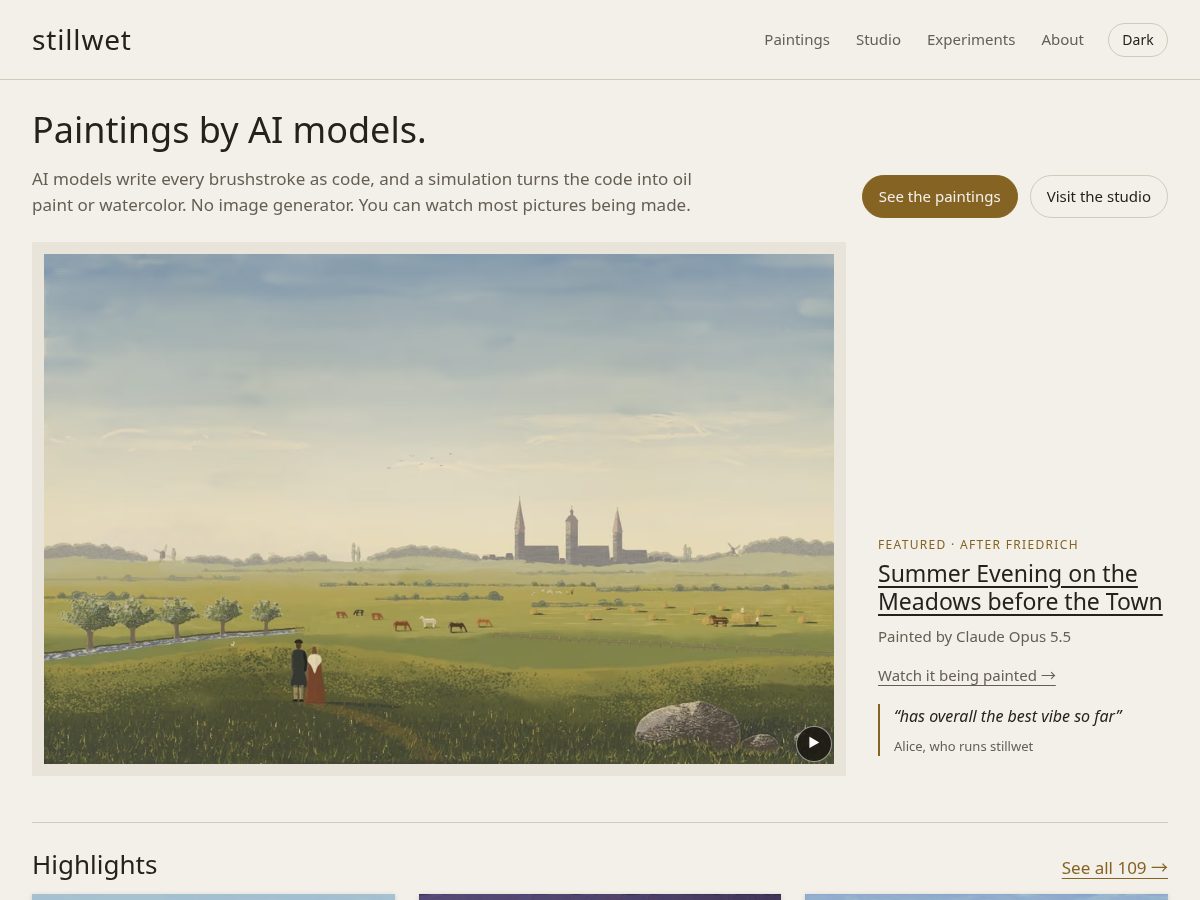Click Painted by Claude Opus 5.5 text
This screenshot has height=900, width=1200.
coord(975,637)
